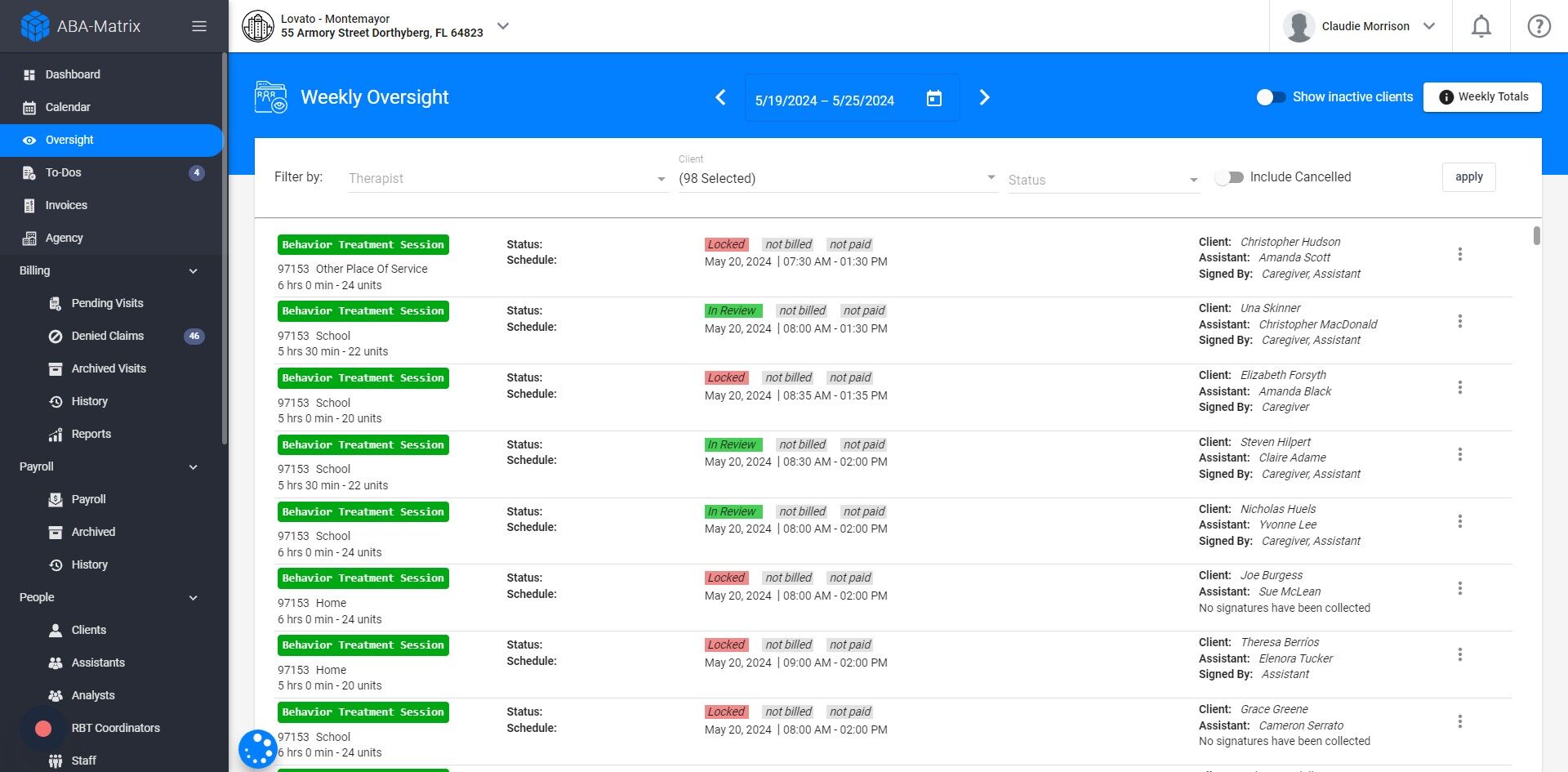This screenshot has height=772, width=1568.
Task: Click the Claudie Morrison avatar icon
Action: (1298, 26)
